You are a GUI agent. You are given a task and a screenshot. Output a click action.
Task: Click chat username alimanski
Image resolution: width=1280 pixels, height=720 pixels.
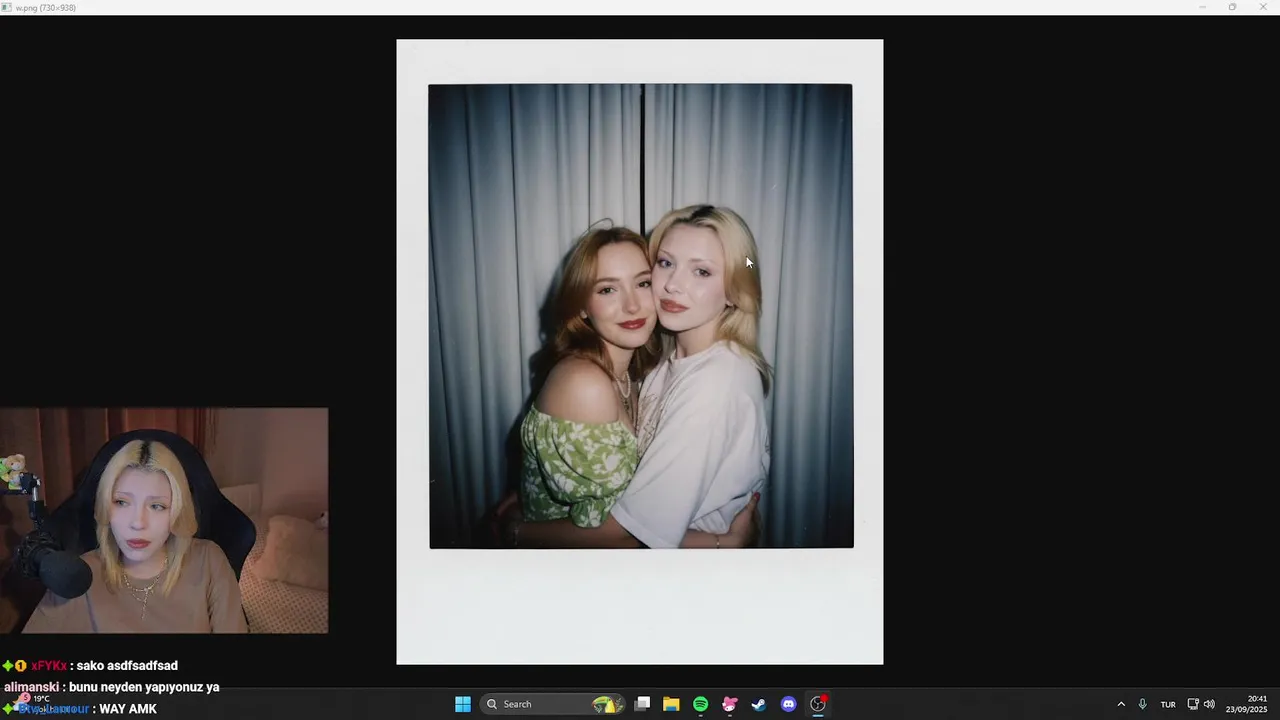pyautogui.click(x=33, y=687)
